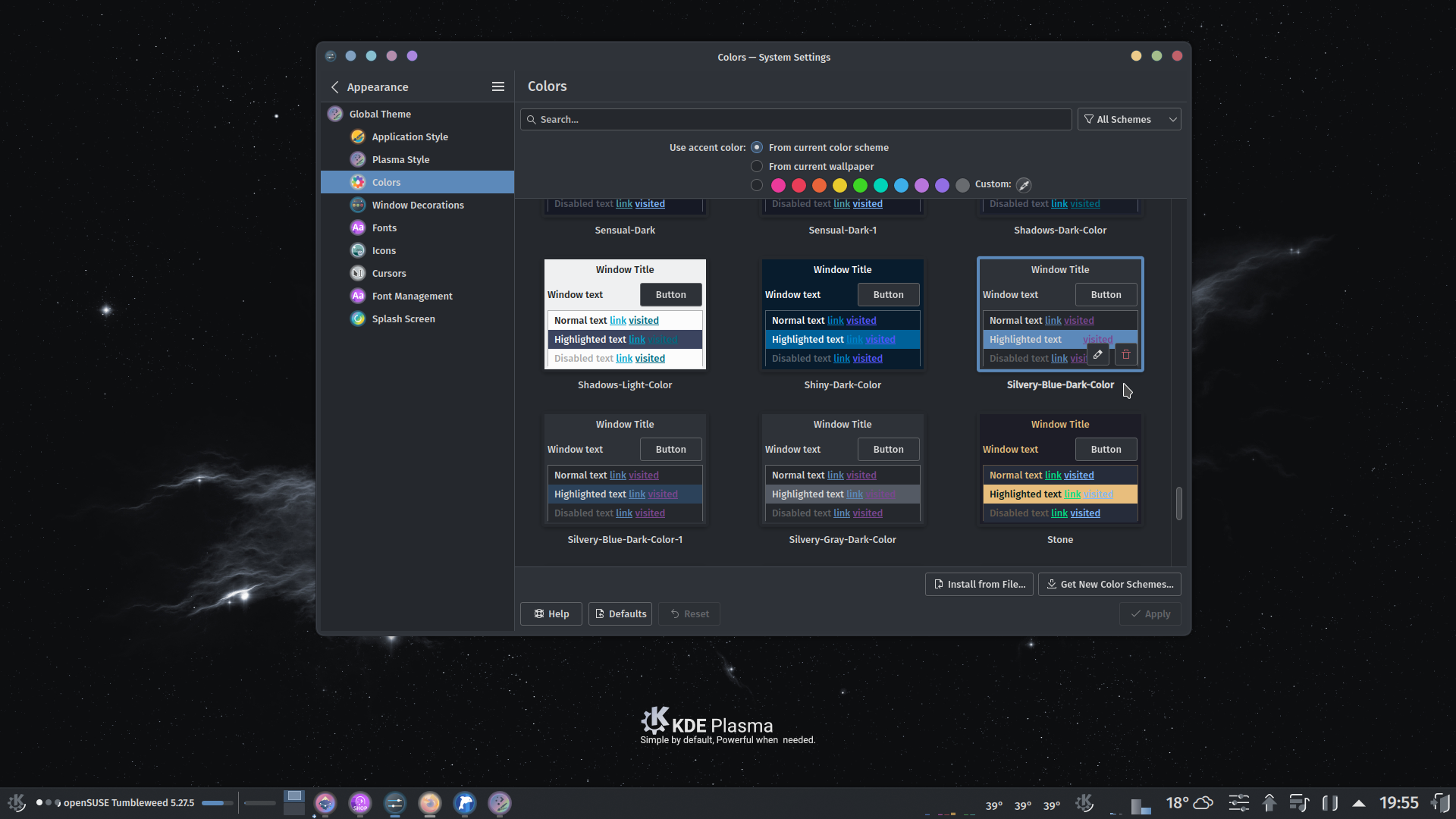Choose the red accent color swatch
1456x819 pixels.
point(799,185)
